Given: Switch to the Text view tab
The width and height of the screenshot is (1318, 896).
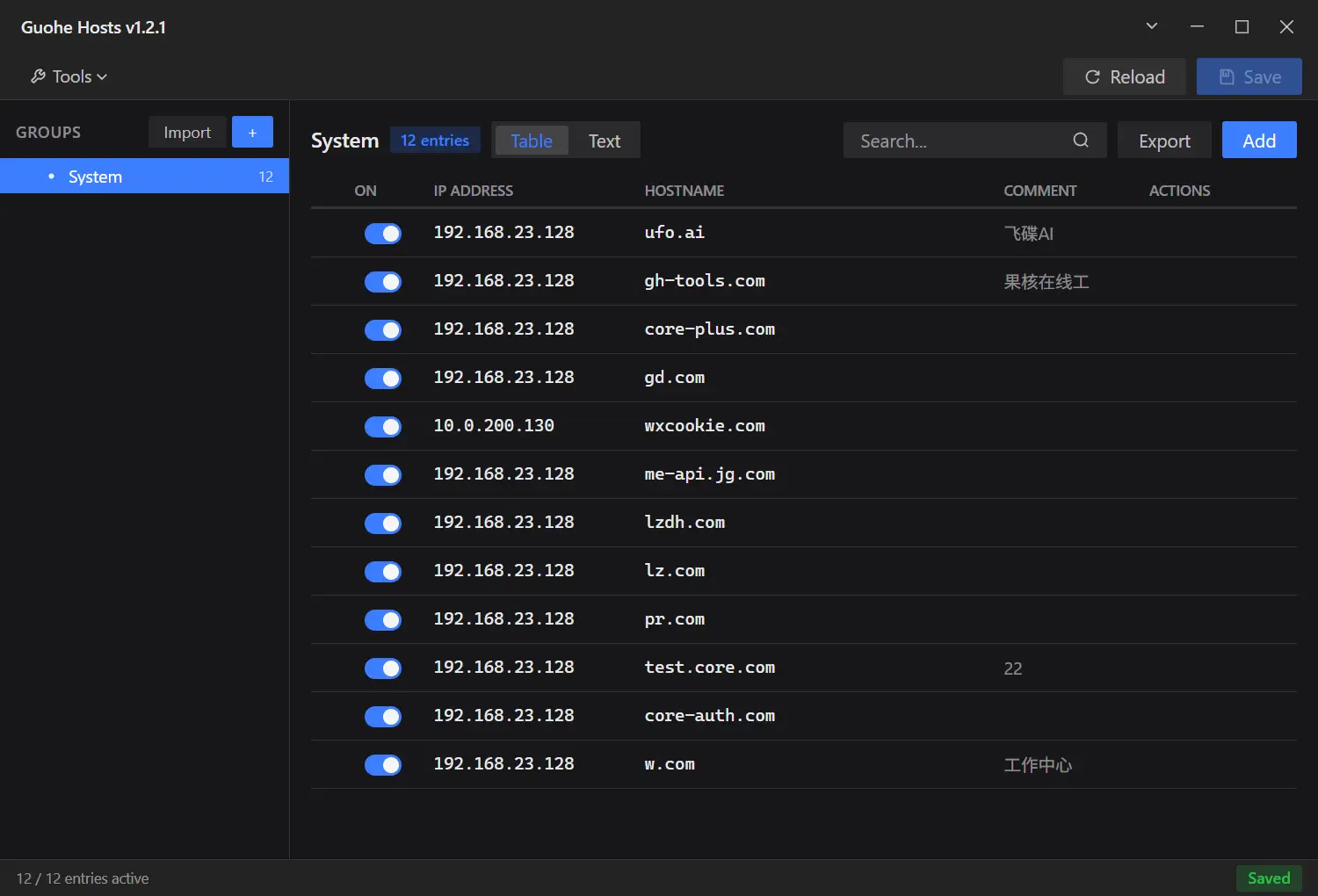Looking at the screenshot, I should coord(605,141).
